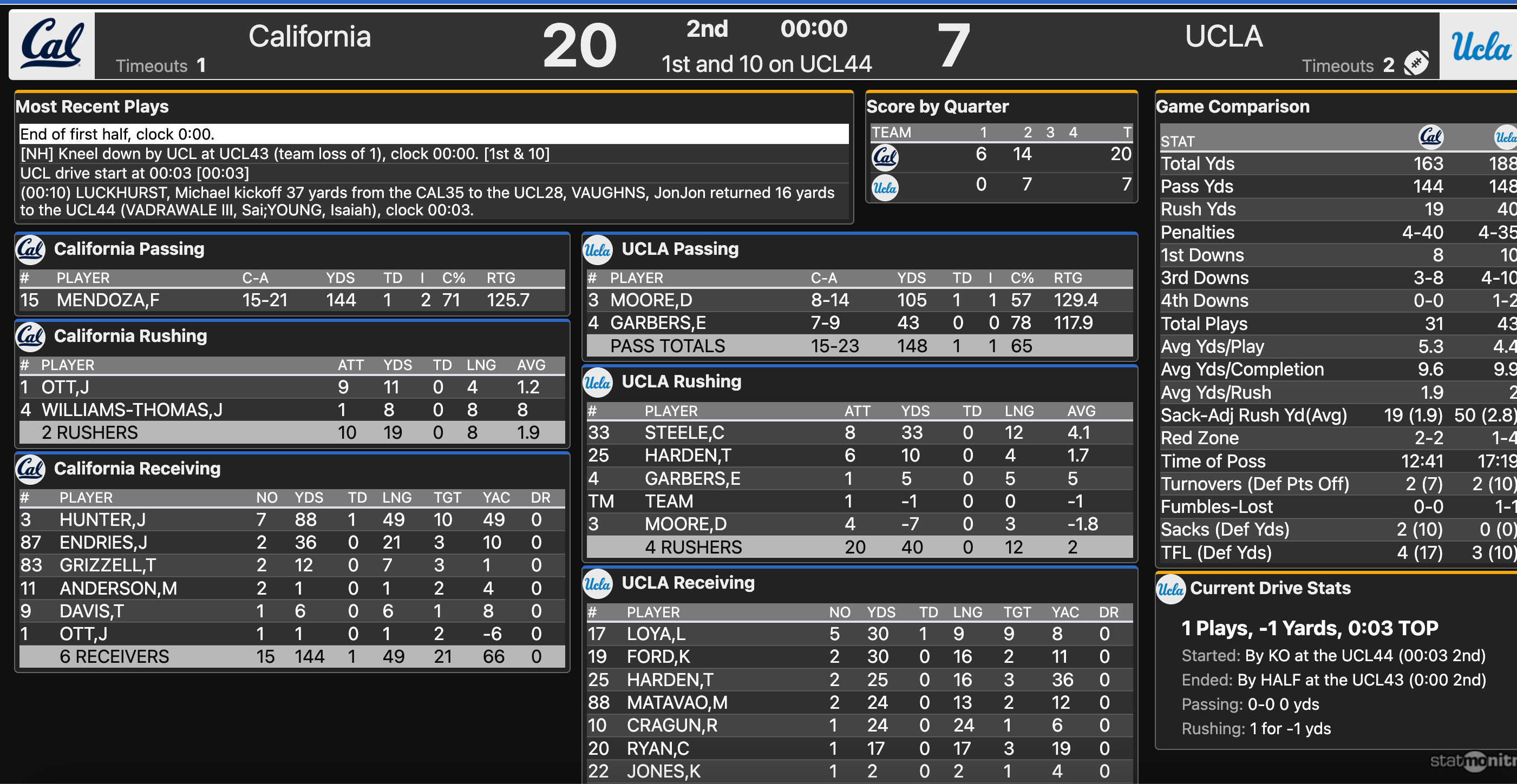Click the UCLA logo beside Current Drive Stats
This screenshot has height=784, width=1517.
point(1171,589)
